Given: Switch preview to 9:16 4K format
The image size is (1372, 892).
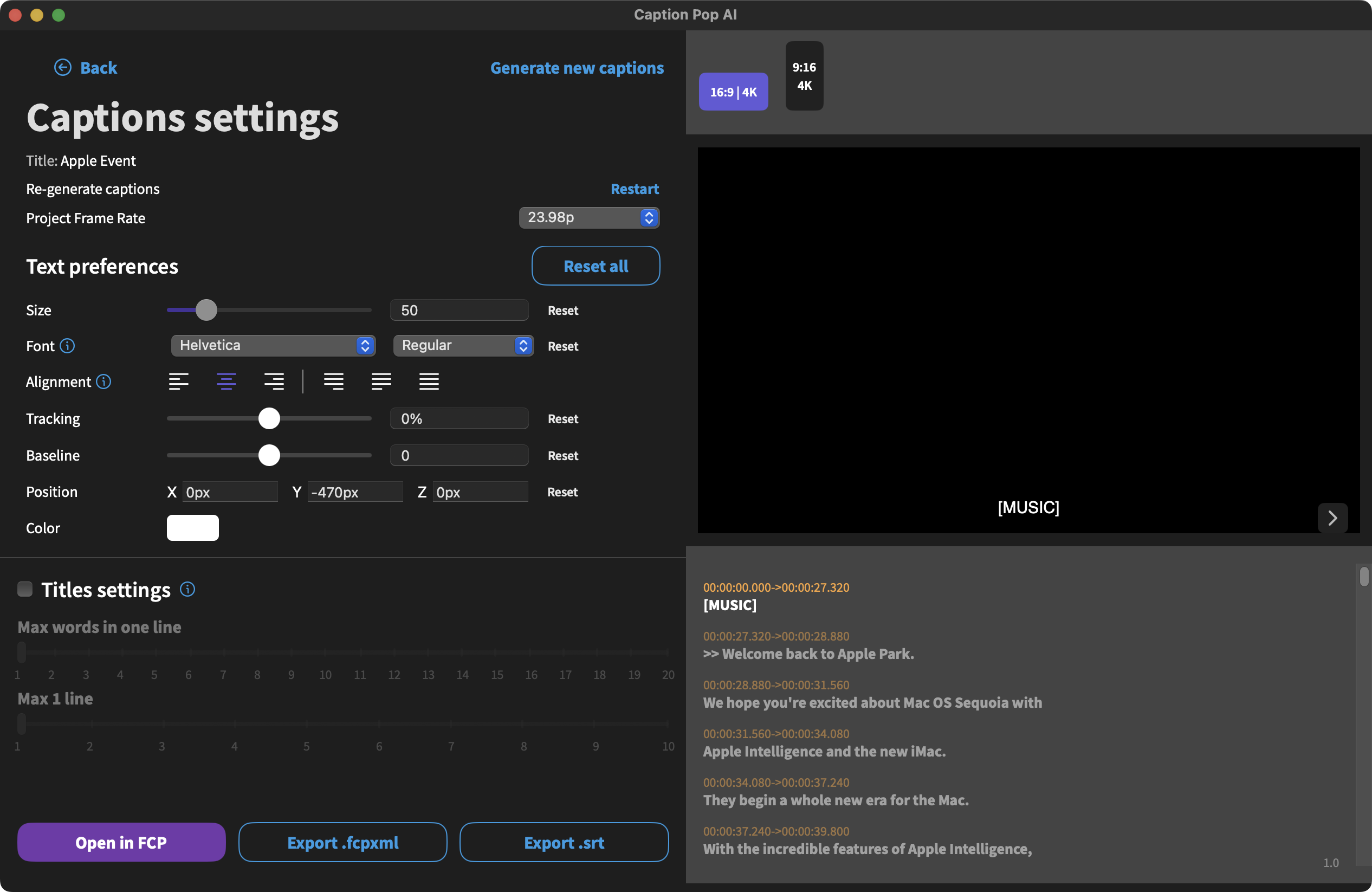Looking at the screenshot, I should pos(804,76).
